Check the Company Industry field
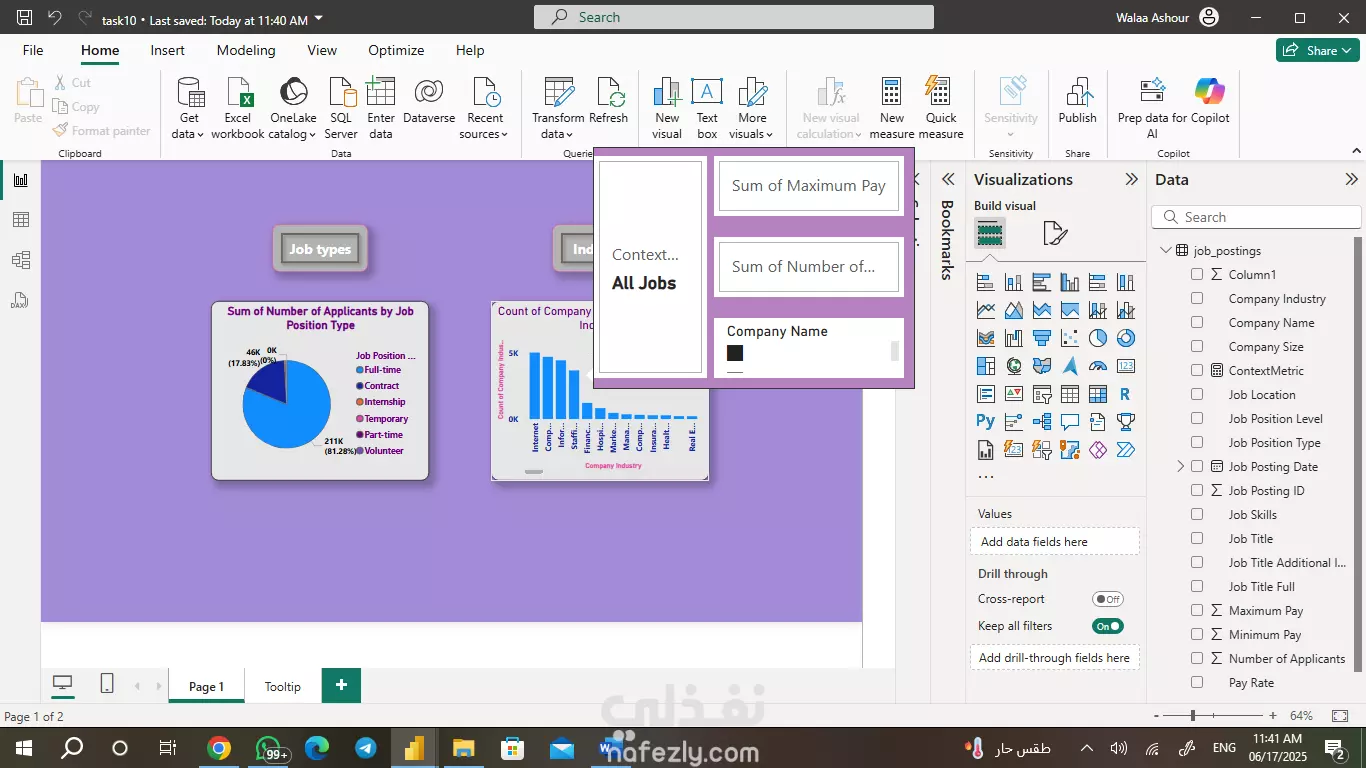Viewport: 1366px width, 768px height. coord(1197,299)
